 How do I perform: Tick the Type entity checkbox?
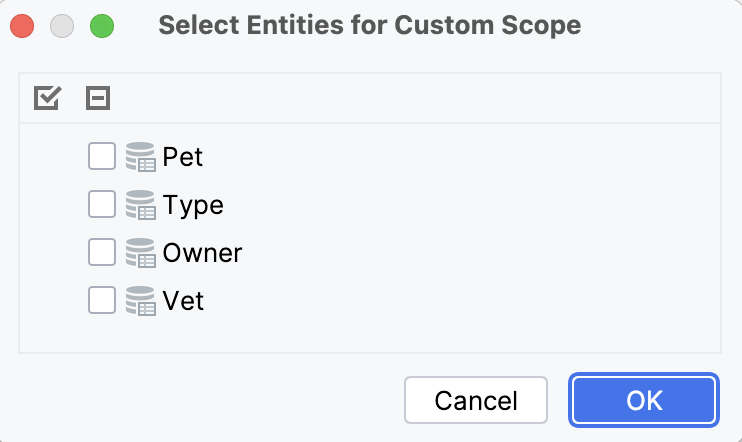pyautogui.click(x=102, y=205)
